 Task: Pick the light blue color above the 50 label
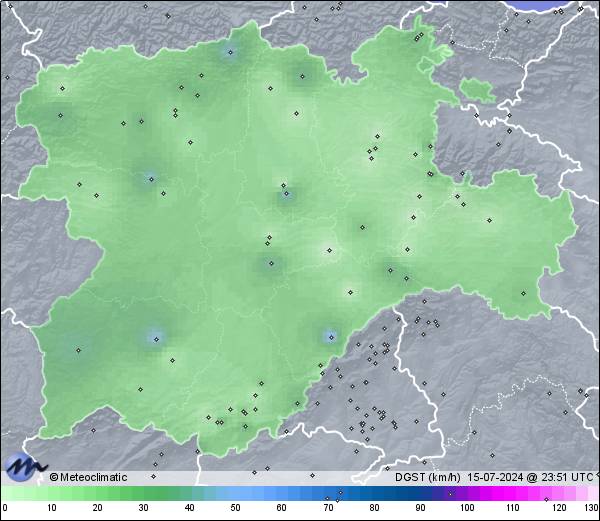(x=235, y=493)
